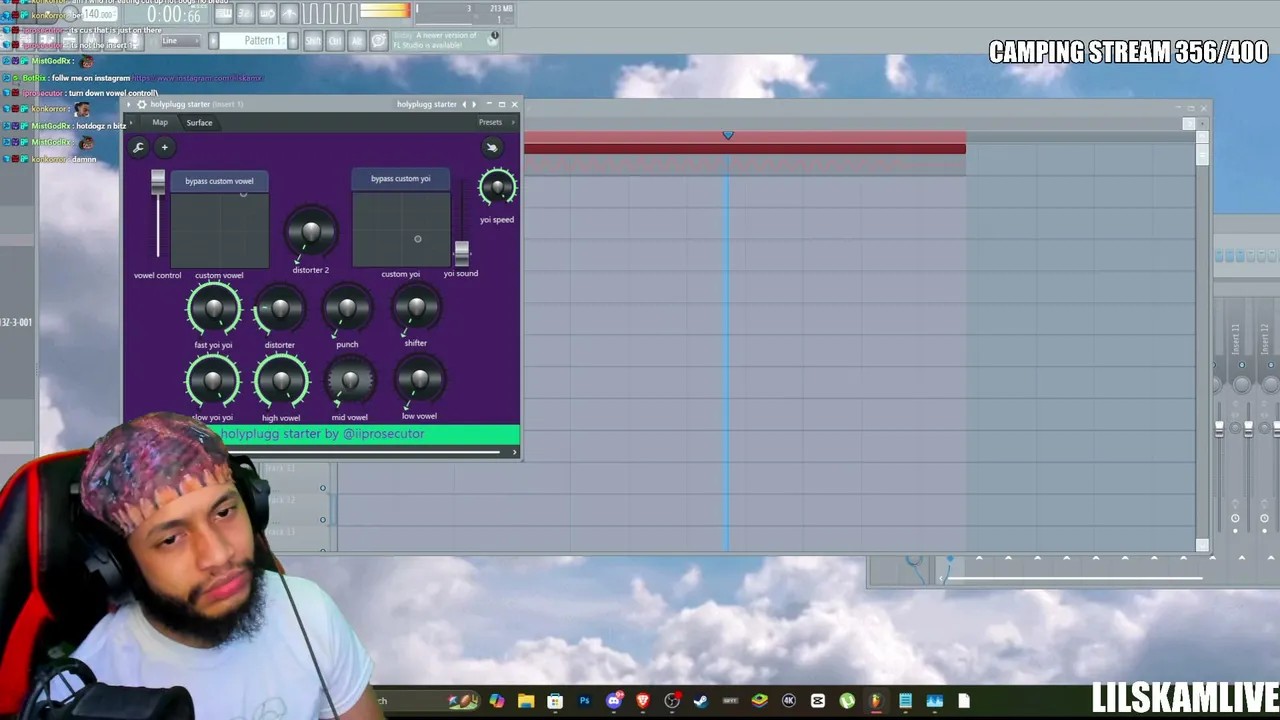The image size is (1280, 720).
Task: Toggle the bypass custom yoi button
Action: tap(400, 179)
